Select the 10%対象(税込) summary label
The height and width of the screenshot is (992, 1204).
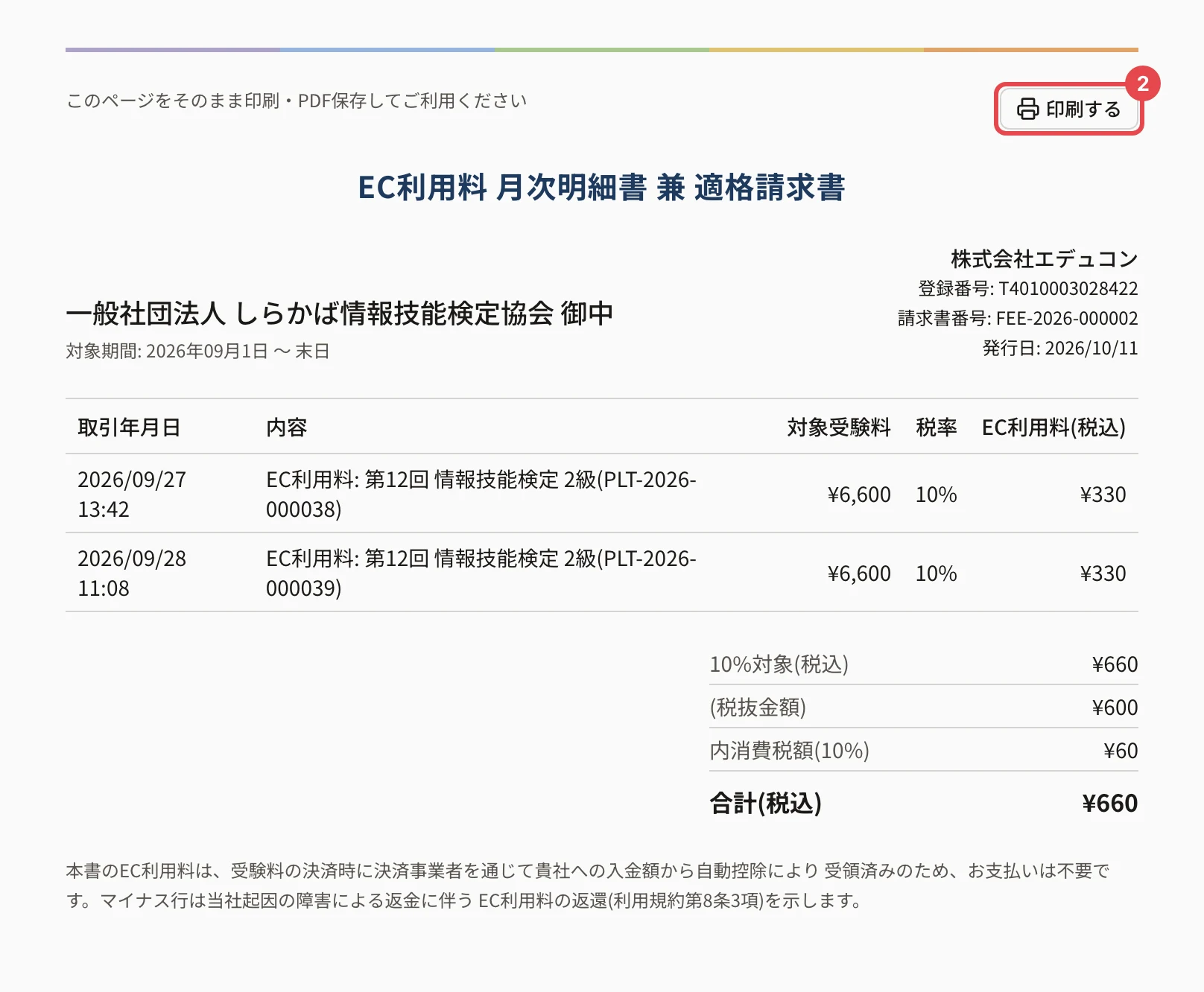779,664
